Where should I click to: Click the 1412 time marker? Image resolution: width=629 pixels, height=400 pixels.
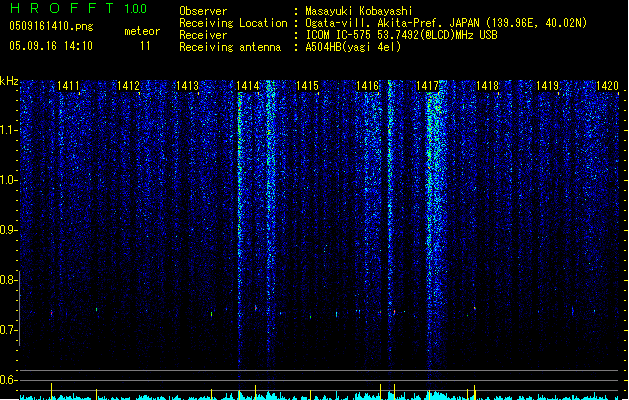pos(128,86)
